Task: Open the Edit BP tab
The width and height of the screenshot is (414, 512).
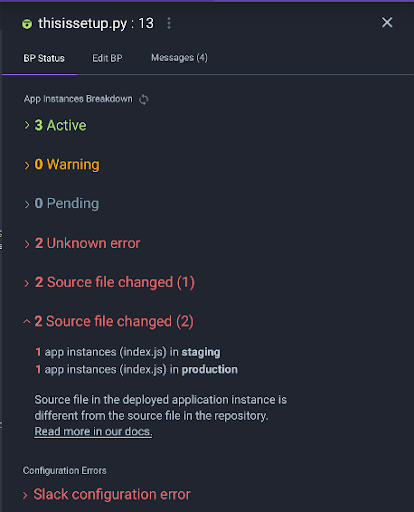Action: point(107,58)
